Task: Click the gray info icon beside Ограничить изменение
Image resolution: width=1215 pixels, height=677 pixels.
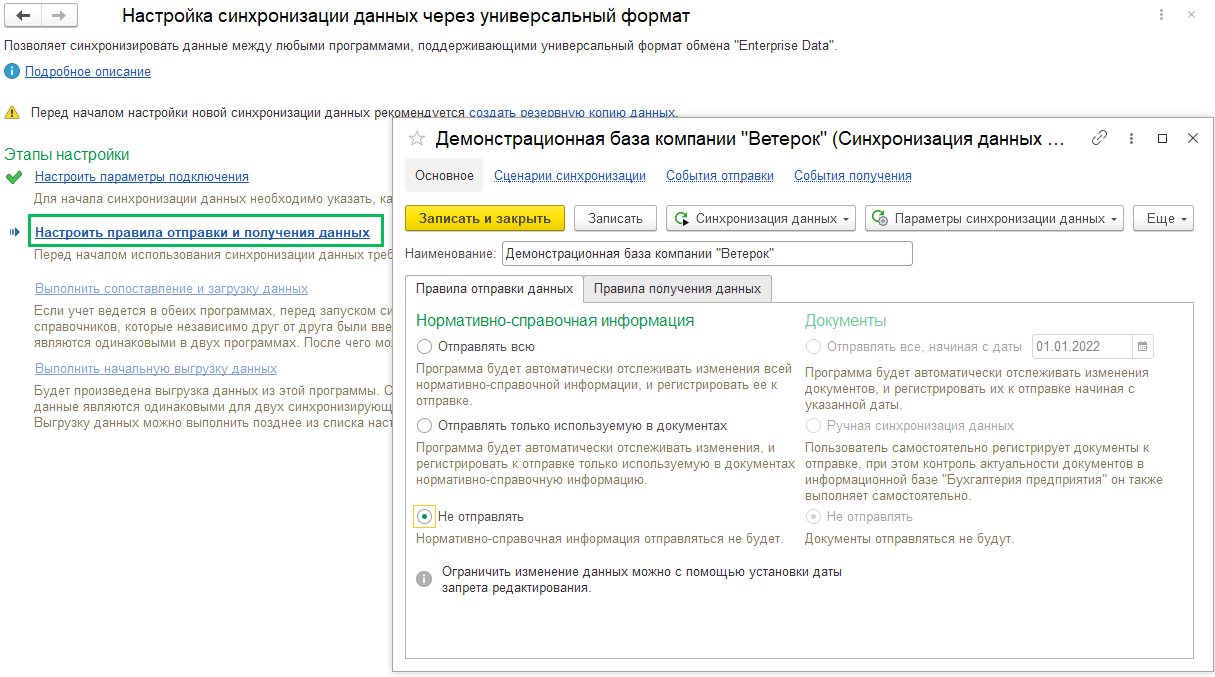Action: point(424,579)
